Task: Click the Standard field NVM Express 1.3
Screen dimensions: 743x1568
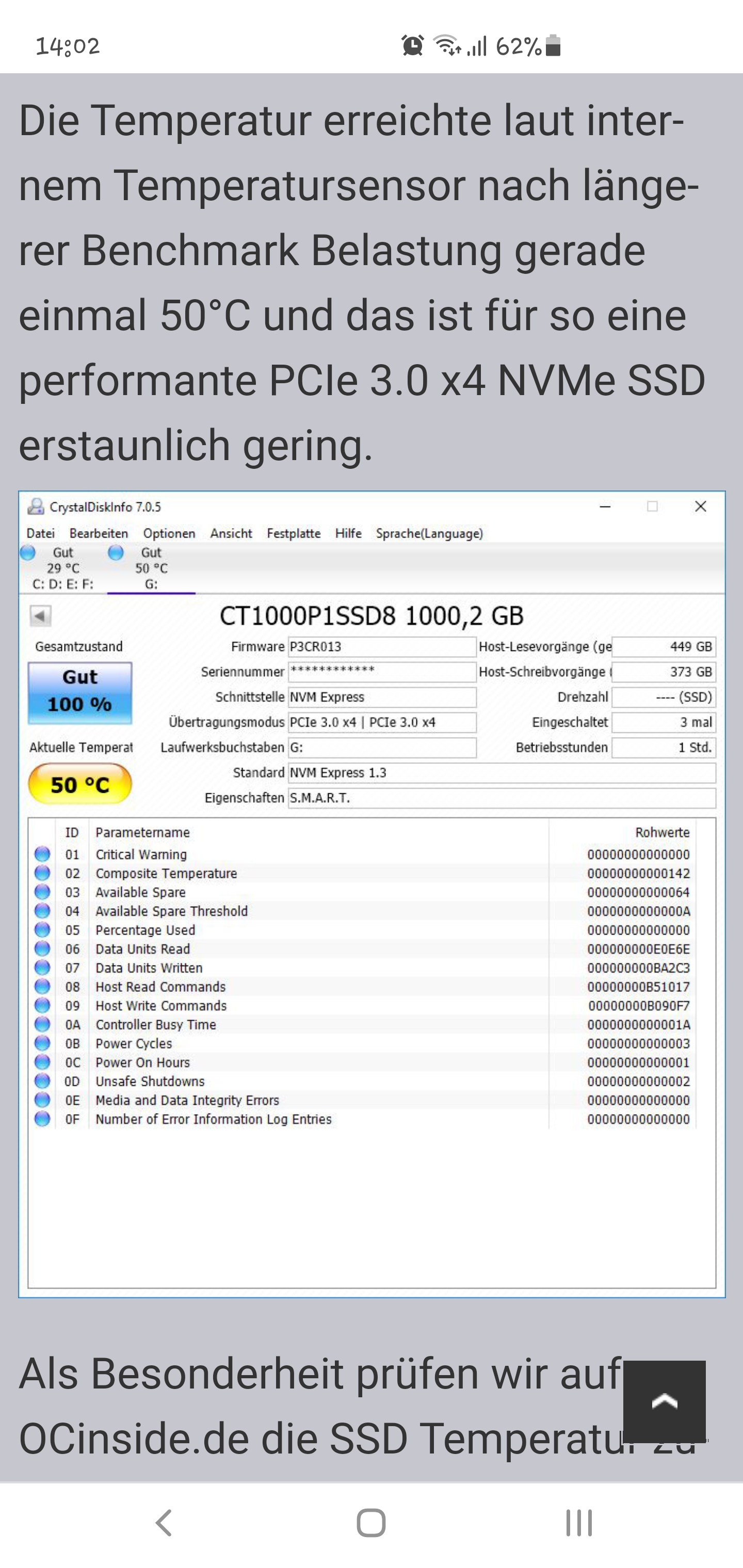Action: point(502,773)
